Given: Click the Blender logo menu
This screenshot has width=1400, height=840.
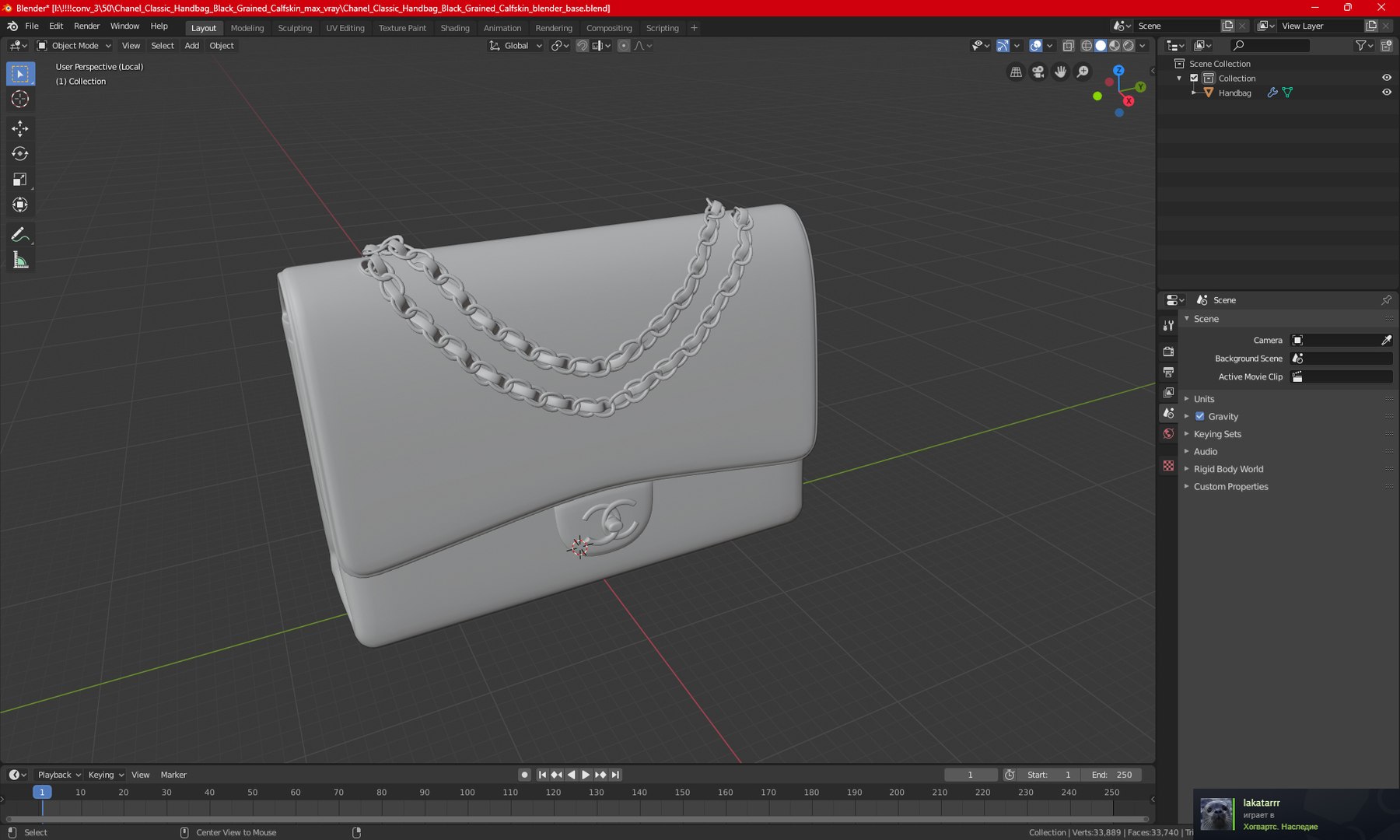Looking at the screenshot, I should click(12, 26).
